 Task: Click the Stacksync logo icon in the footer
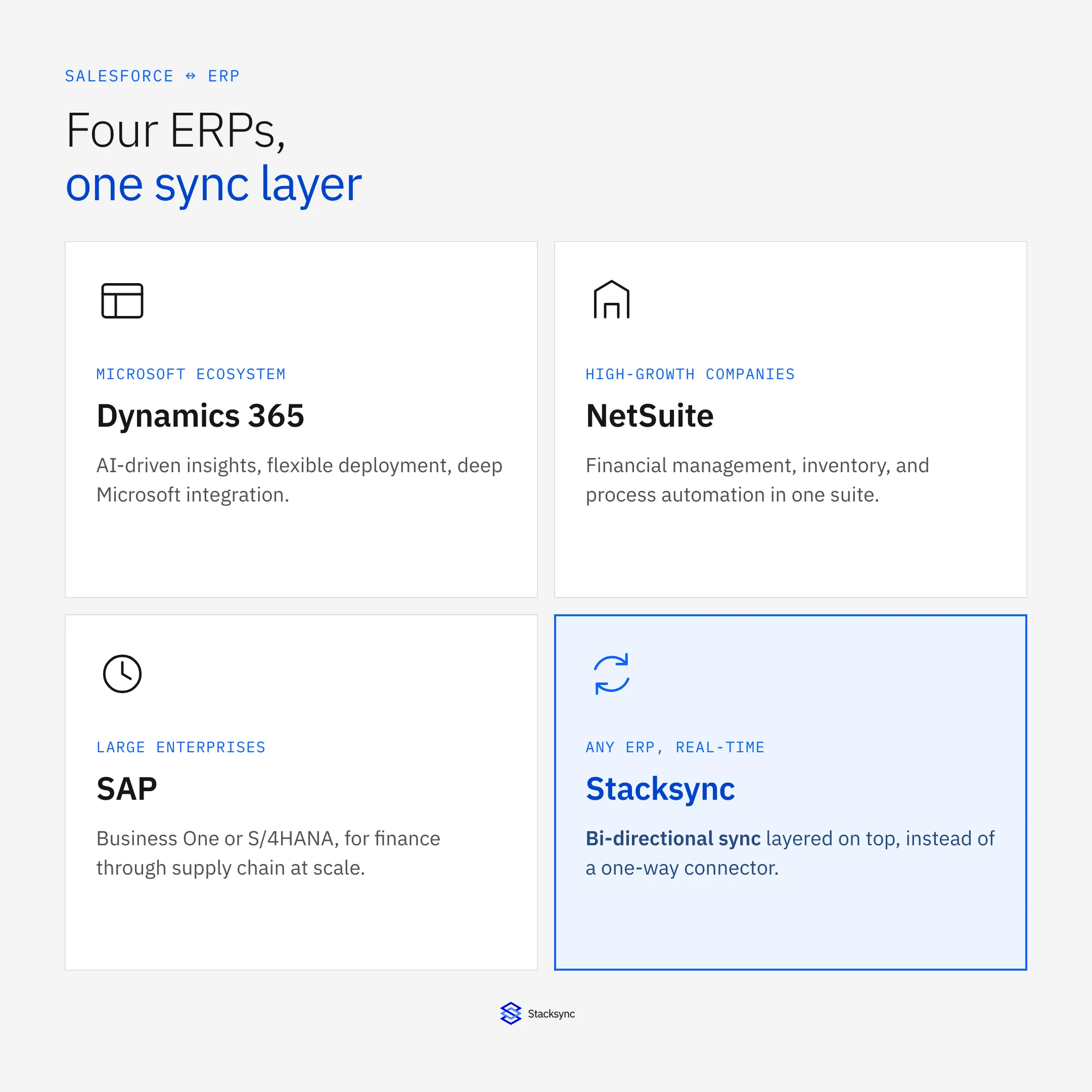click(x=511, y=1014)
